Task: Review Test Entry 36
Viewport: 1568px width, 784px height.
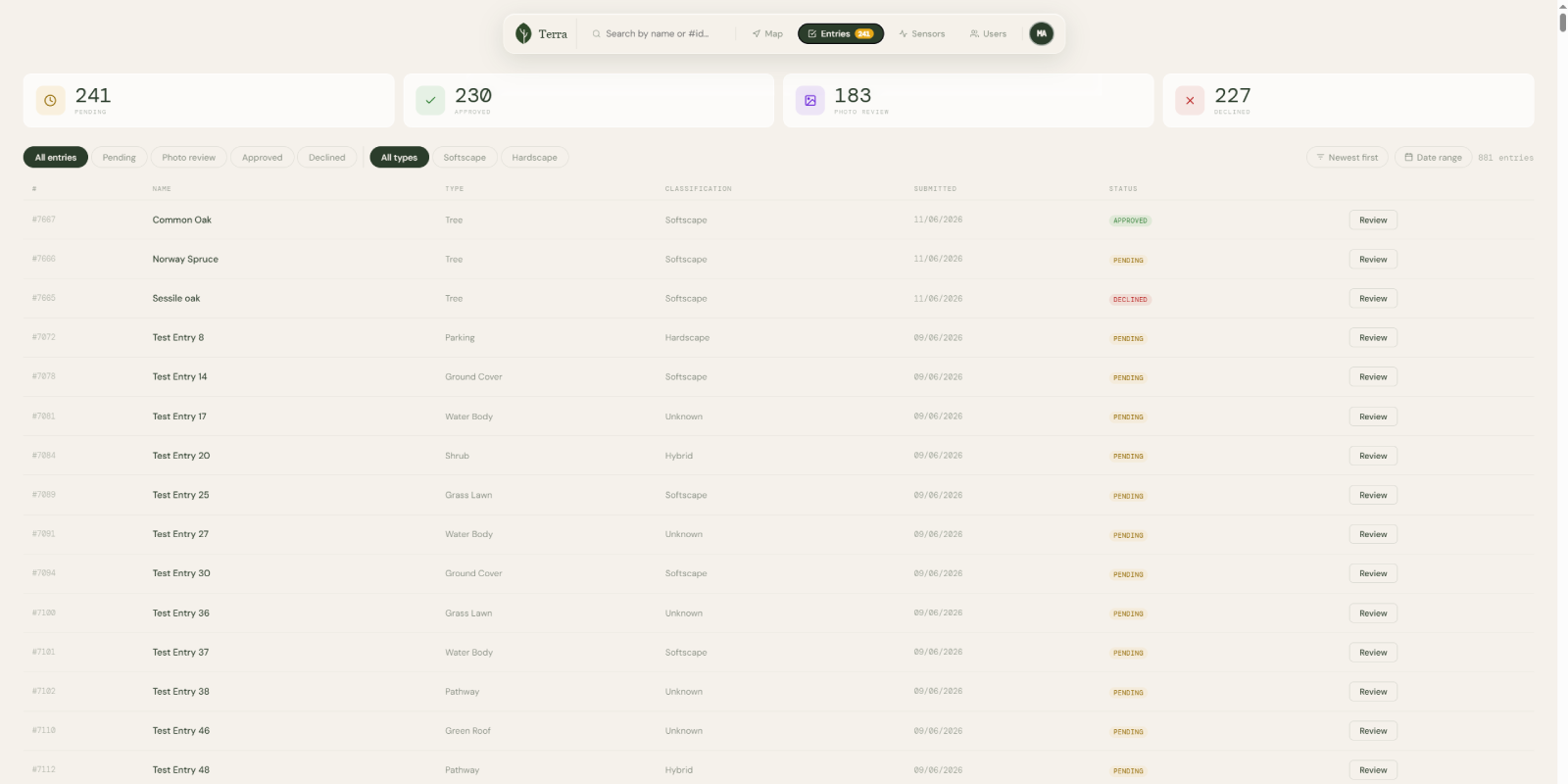Action: tap(1373, 612)
